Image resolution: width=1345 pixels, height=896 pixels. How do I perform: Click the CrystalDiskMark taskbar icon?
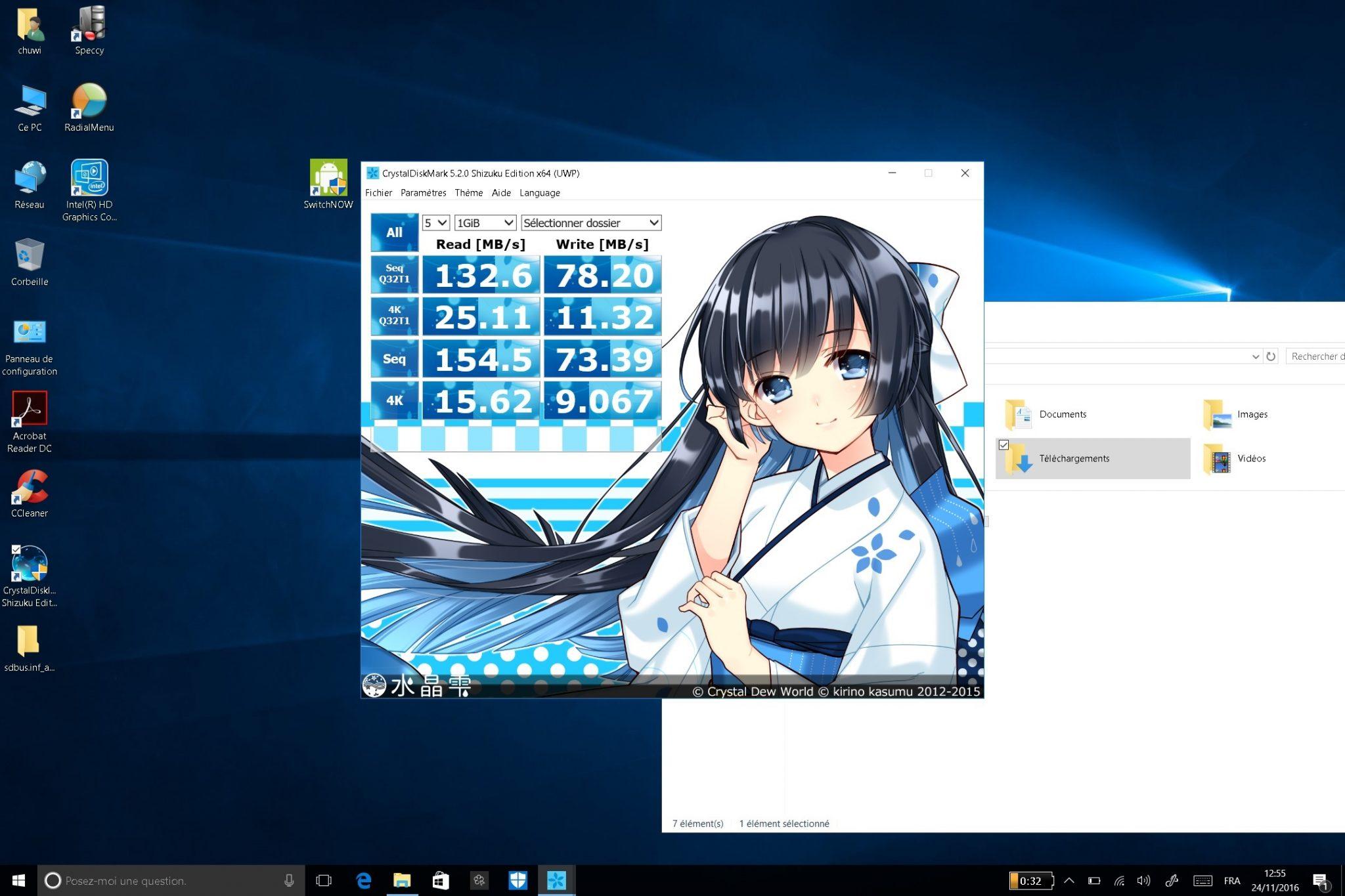(556, 880)
